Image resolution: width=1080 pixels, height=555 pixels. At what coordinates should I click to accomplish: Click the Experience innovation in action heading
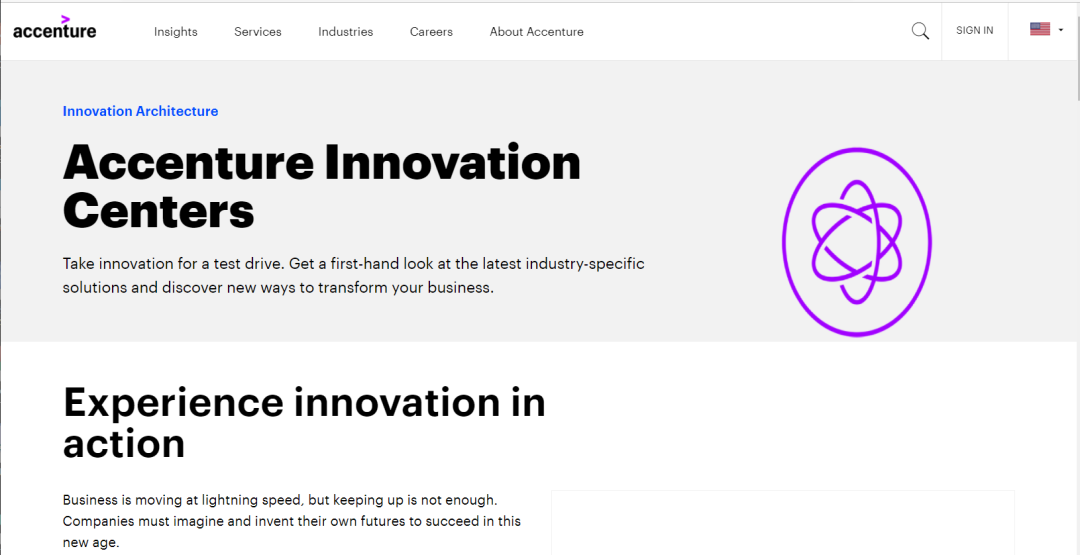304,423
